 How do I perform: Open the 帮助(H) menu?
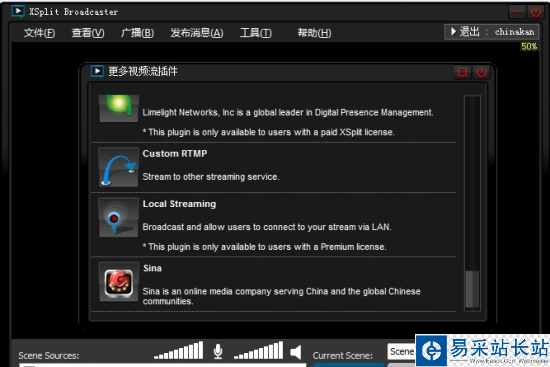click(314, 33)
